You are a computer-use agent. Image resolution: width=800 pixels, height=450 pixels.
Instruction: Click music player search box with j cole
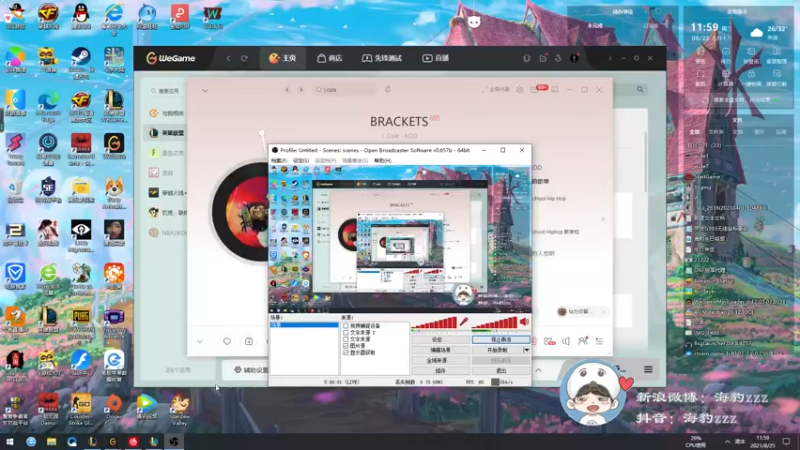(344, 90)
